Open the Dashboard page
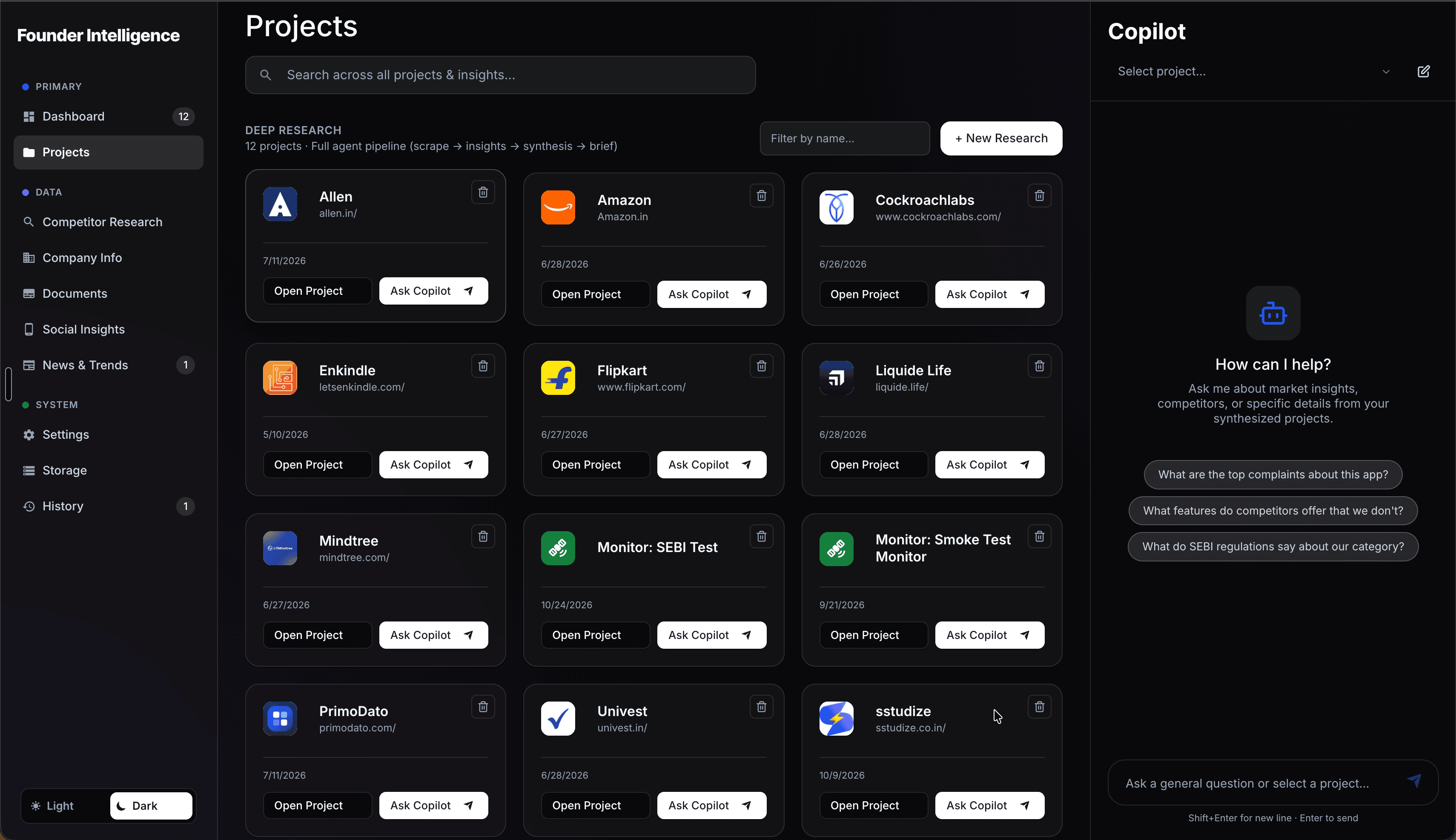The height and width of the screenshot is (840, 1456). point(109,117)
